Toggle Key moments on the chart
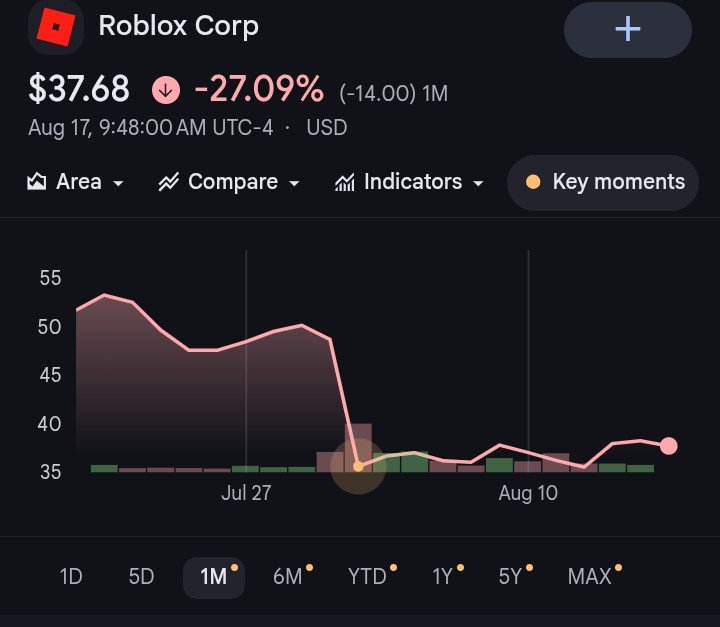 pos(603,182)
